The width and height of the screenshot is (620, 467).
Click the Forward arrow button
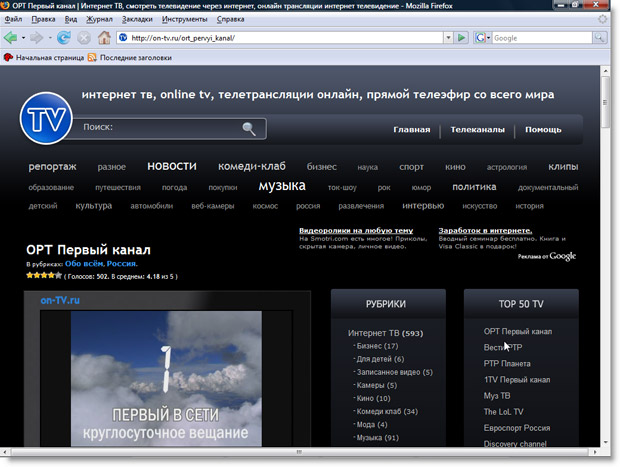(36, 38)
